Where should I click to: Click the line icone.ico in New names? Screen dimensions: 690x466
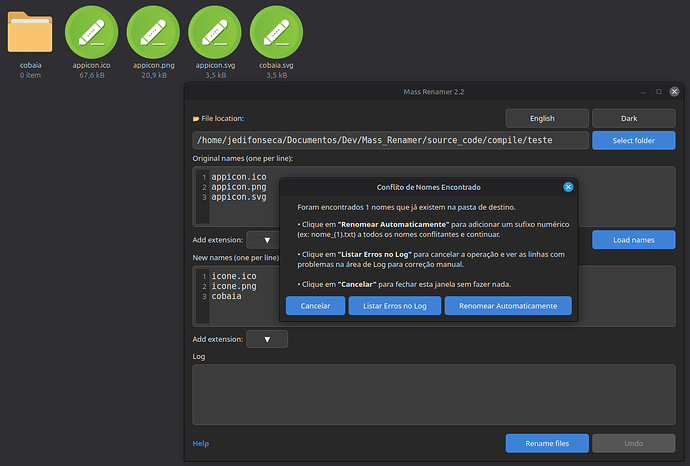click(234, 276)
